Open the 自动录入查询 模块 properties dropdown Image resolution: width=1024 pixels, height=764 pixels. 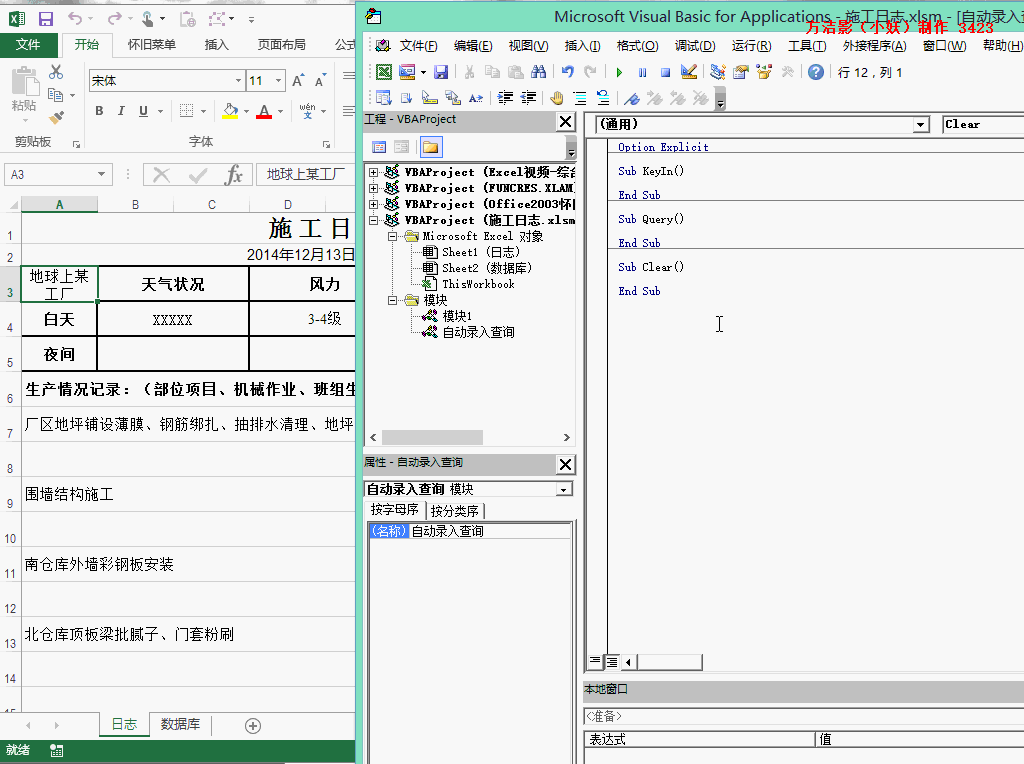click(x=564, y=489)
